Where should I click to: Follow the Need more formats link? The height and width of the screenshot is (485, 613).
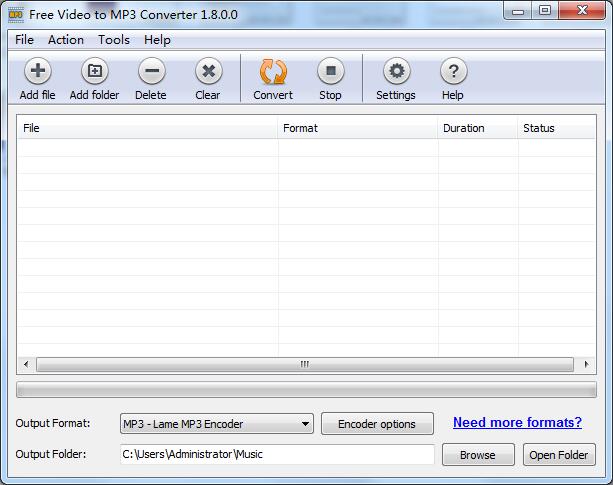517,422
